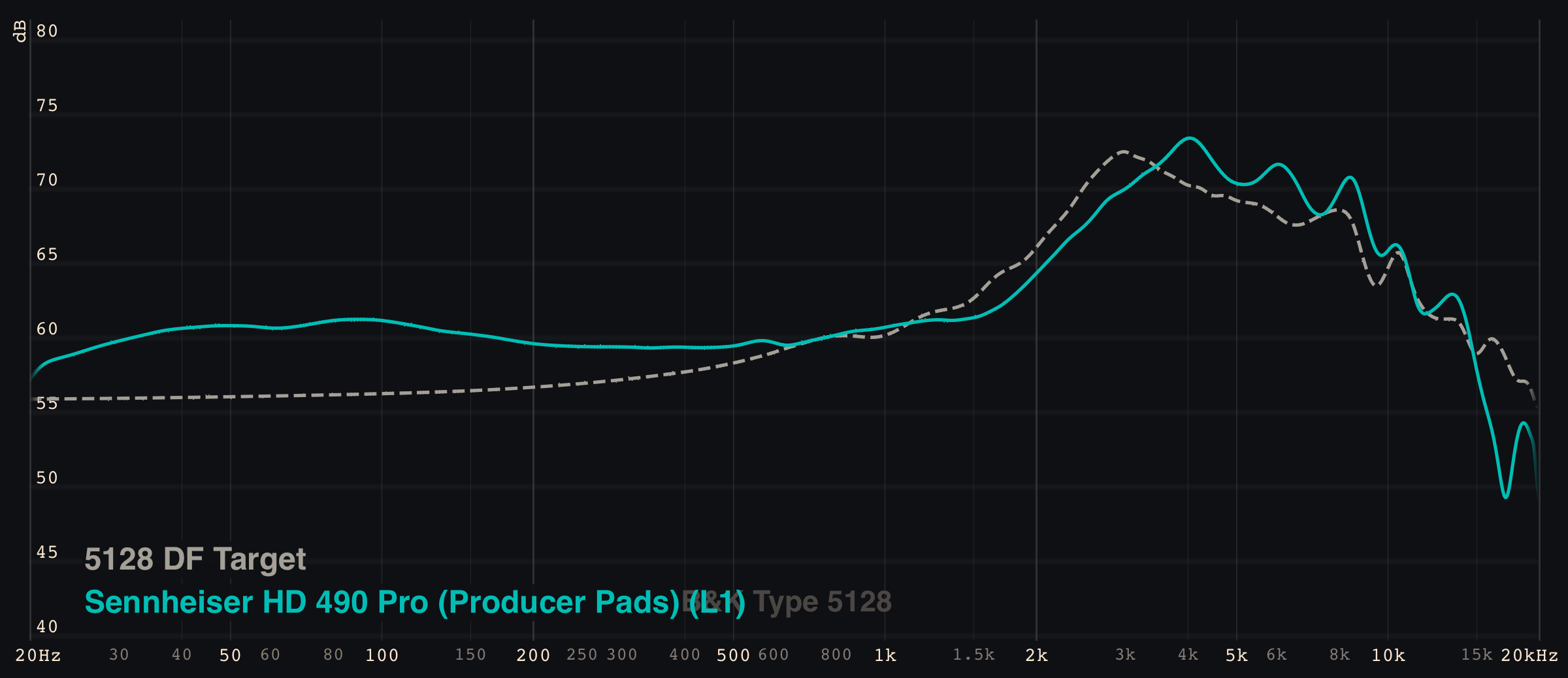Click the 20Hz axis label
This screenshot has width=1568, height=678.
click(x=39, y=655)
